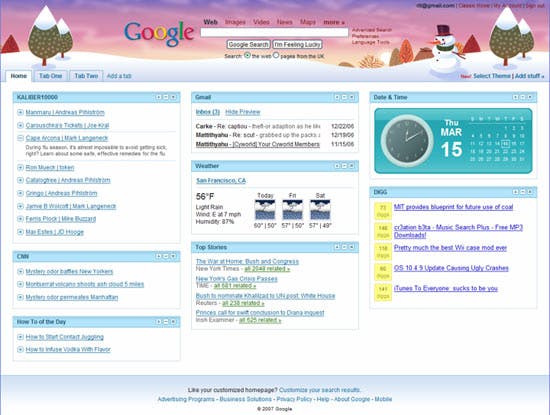
Task: Minimize the Weather widget with its minus button
Action: tap(344, 166)
